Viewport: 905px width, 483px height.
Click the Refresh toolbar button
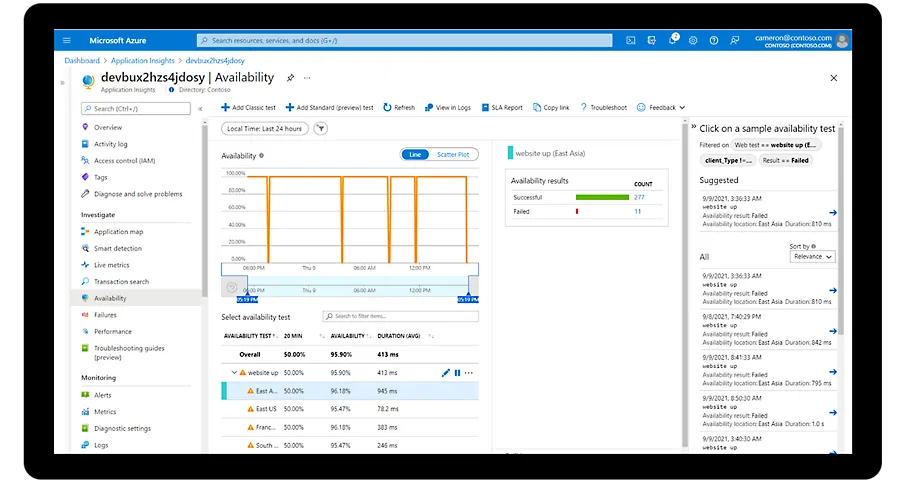pyautogui.click(x=399, y=107)
